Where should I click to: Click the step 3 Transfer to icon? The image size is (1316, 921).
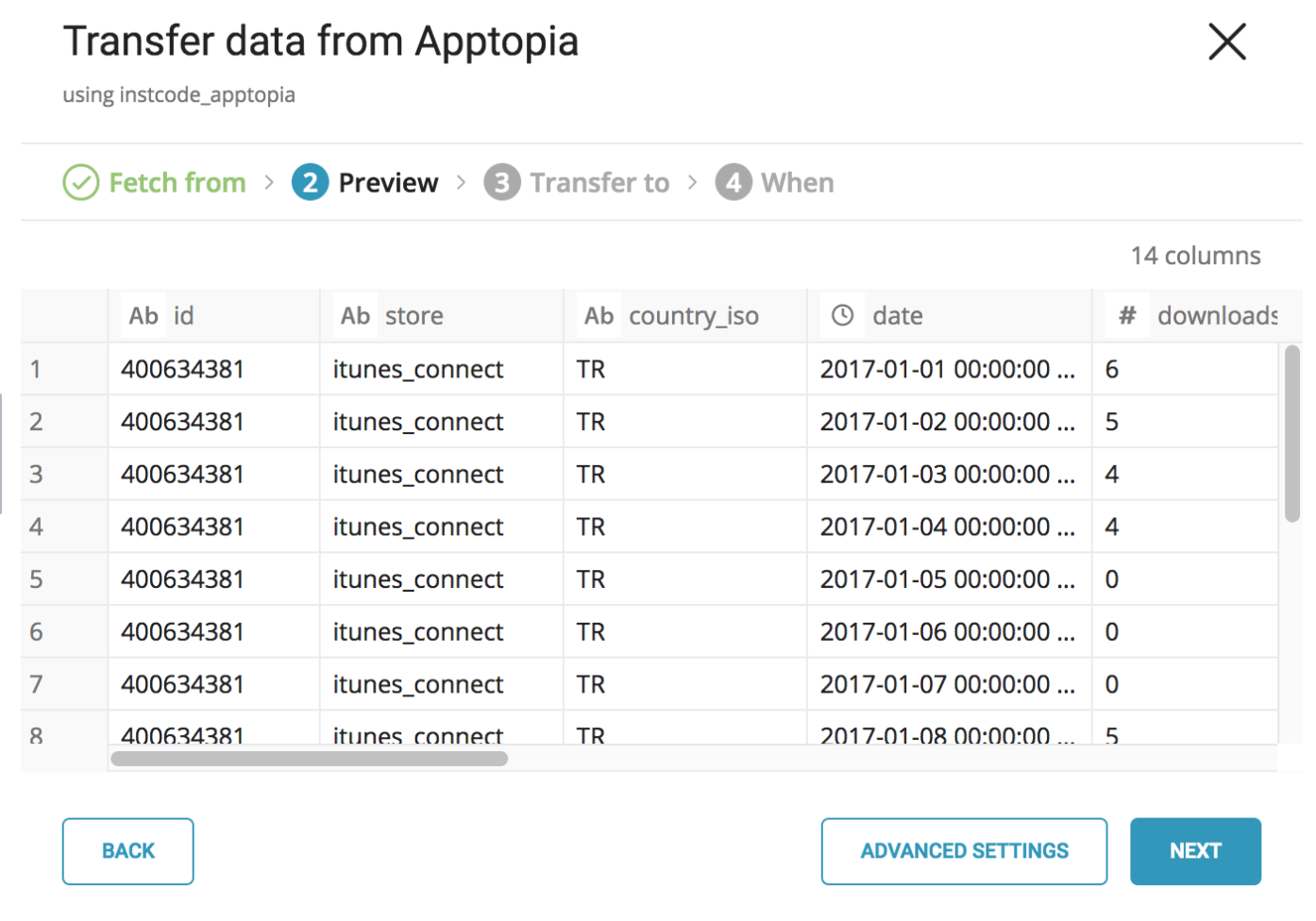pyautogui.click(x=501, y=182)
